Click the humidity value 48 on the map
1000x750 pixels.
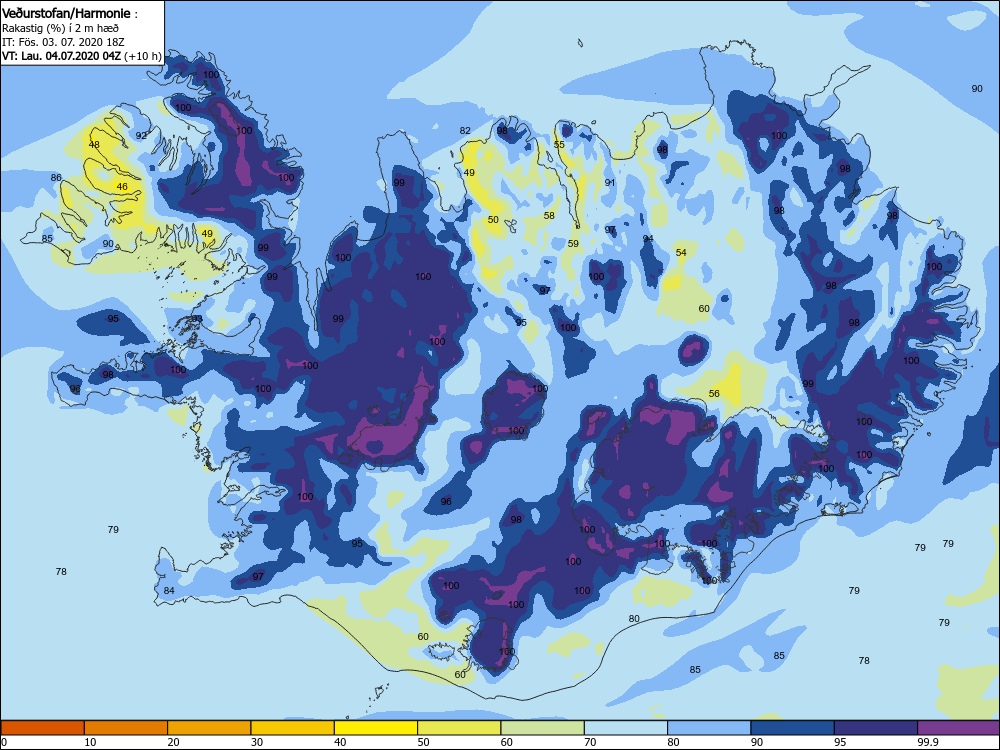pyautogui.click(x=94, y=145)
